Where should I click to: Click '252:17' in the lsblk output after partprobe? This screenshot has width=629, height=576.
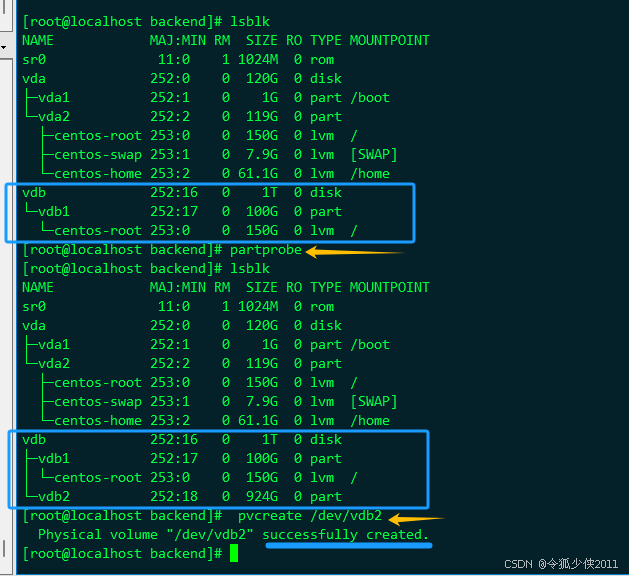(174, 458)
